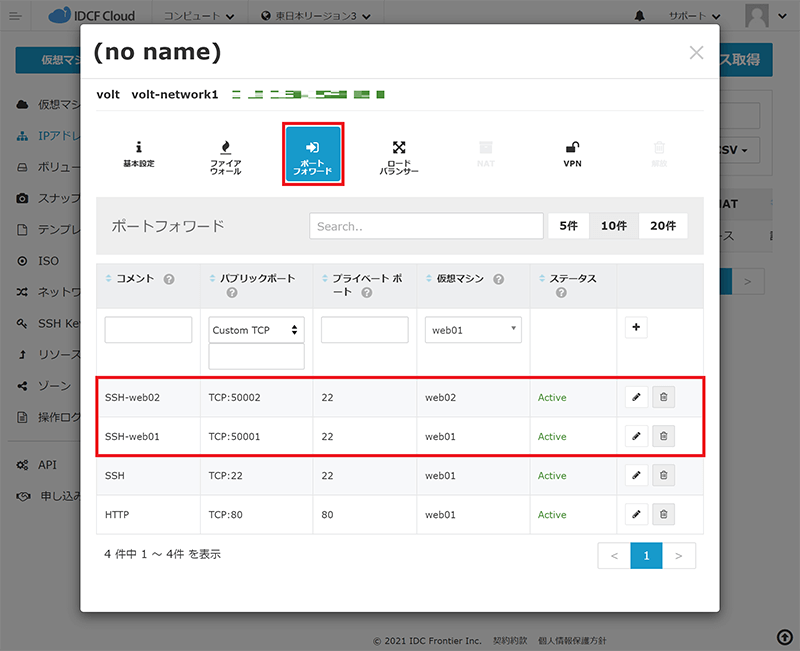Click the comment input field
This screenshot has height=651, width=800.
[148, 330]
